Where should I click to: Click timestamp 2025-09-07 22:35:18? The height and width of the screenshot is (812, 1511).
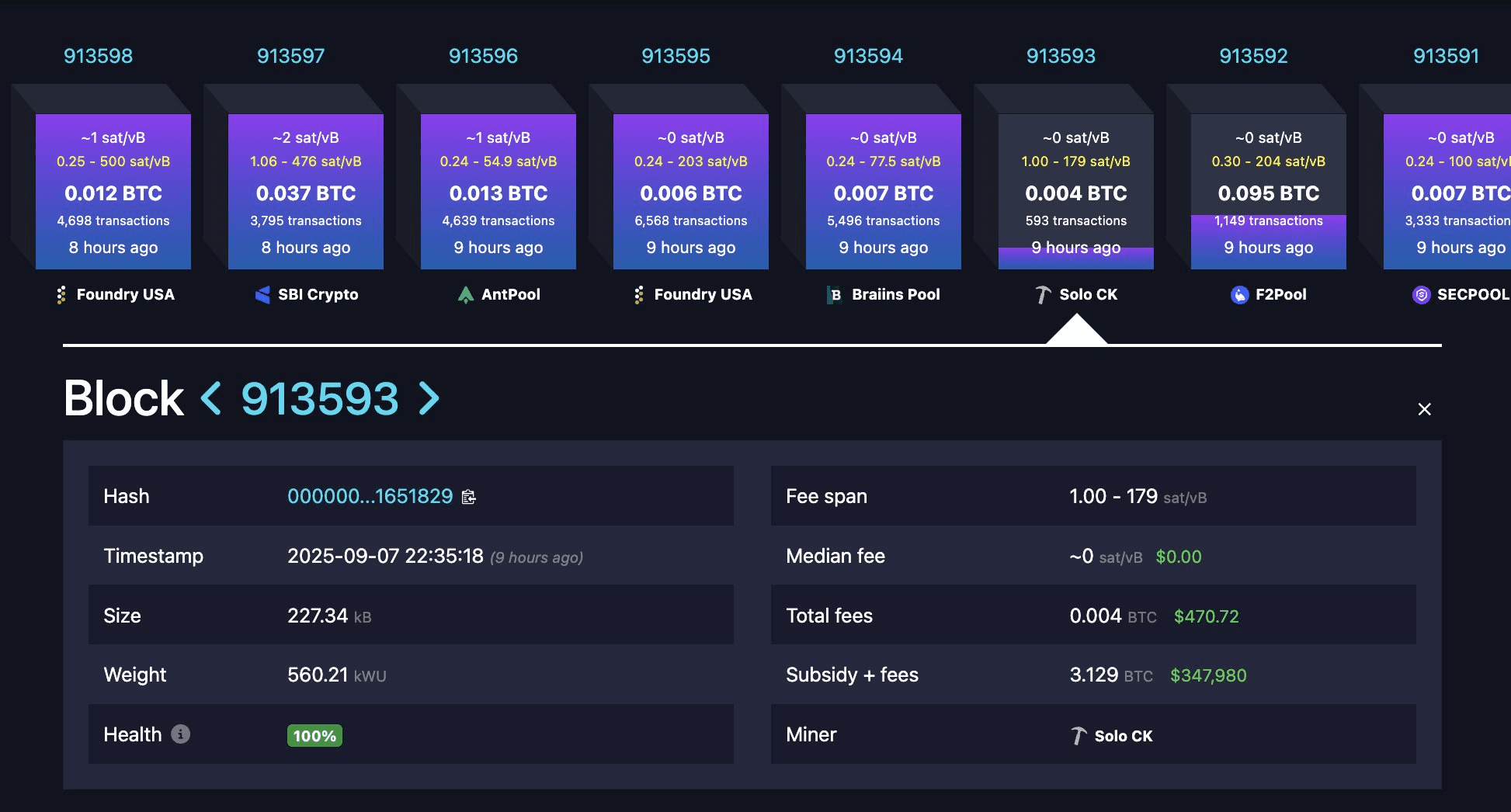[x=385, y=556]
